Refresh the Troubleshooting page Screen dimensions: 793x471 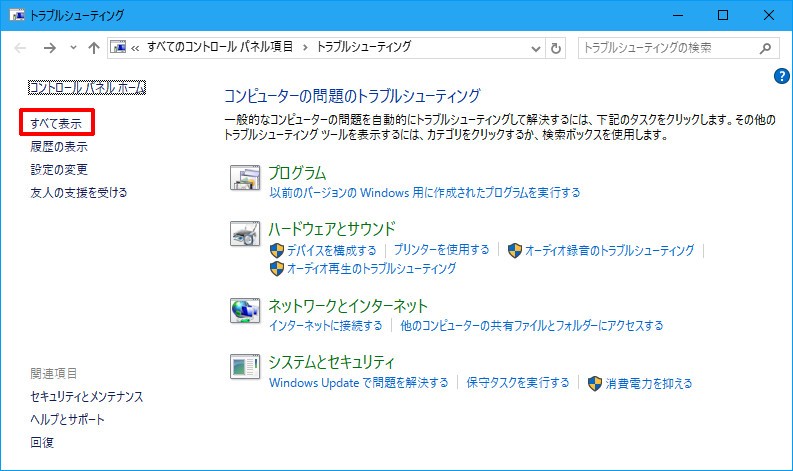tap(555, 49)
